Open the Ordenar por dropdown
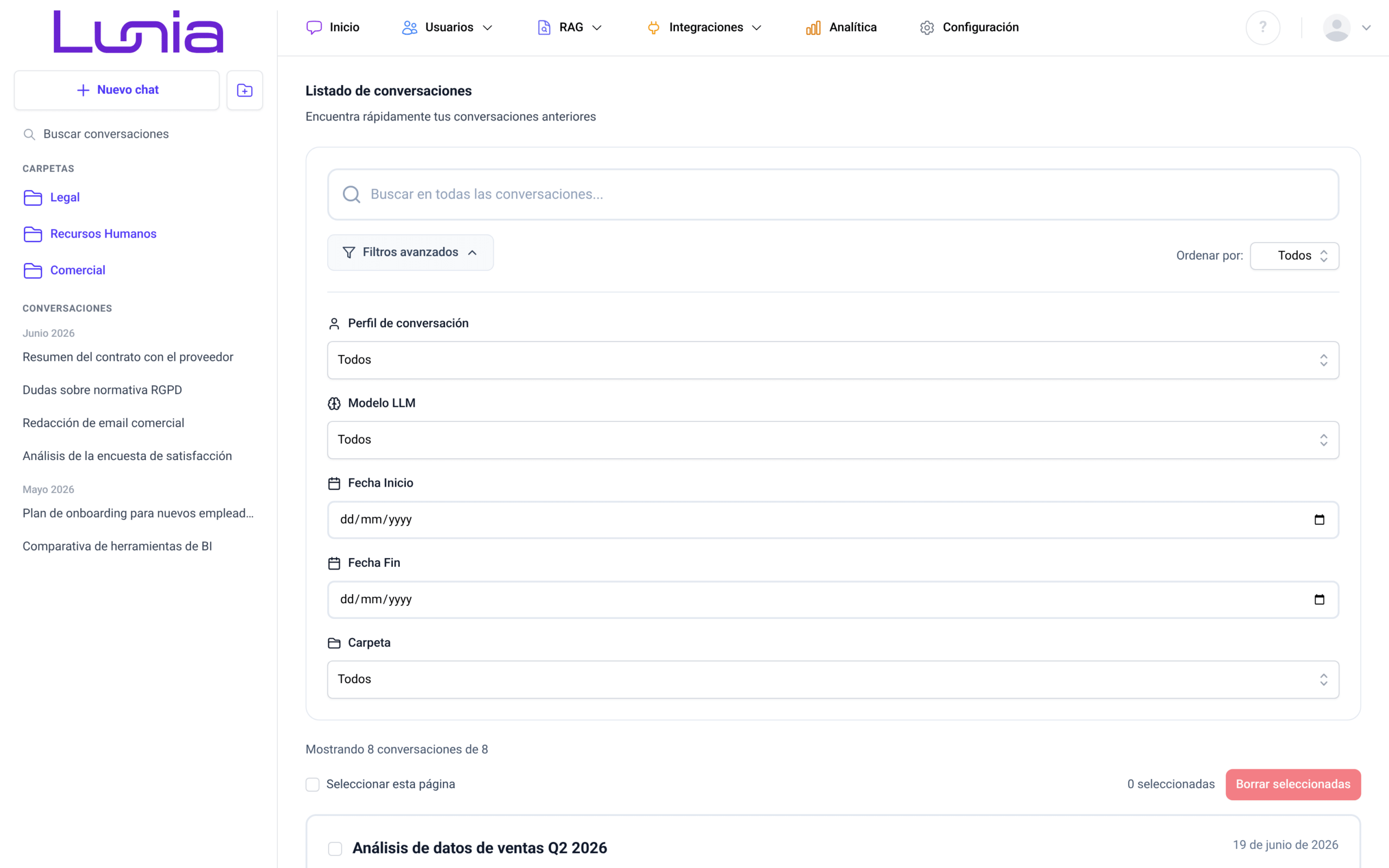 coord(1294,256)
